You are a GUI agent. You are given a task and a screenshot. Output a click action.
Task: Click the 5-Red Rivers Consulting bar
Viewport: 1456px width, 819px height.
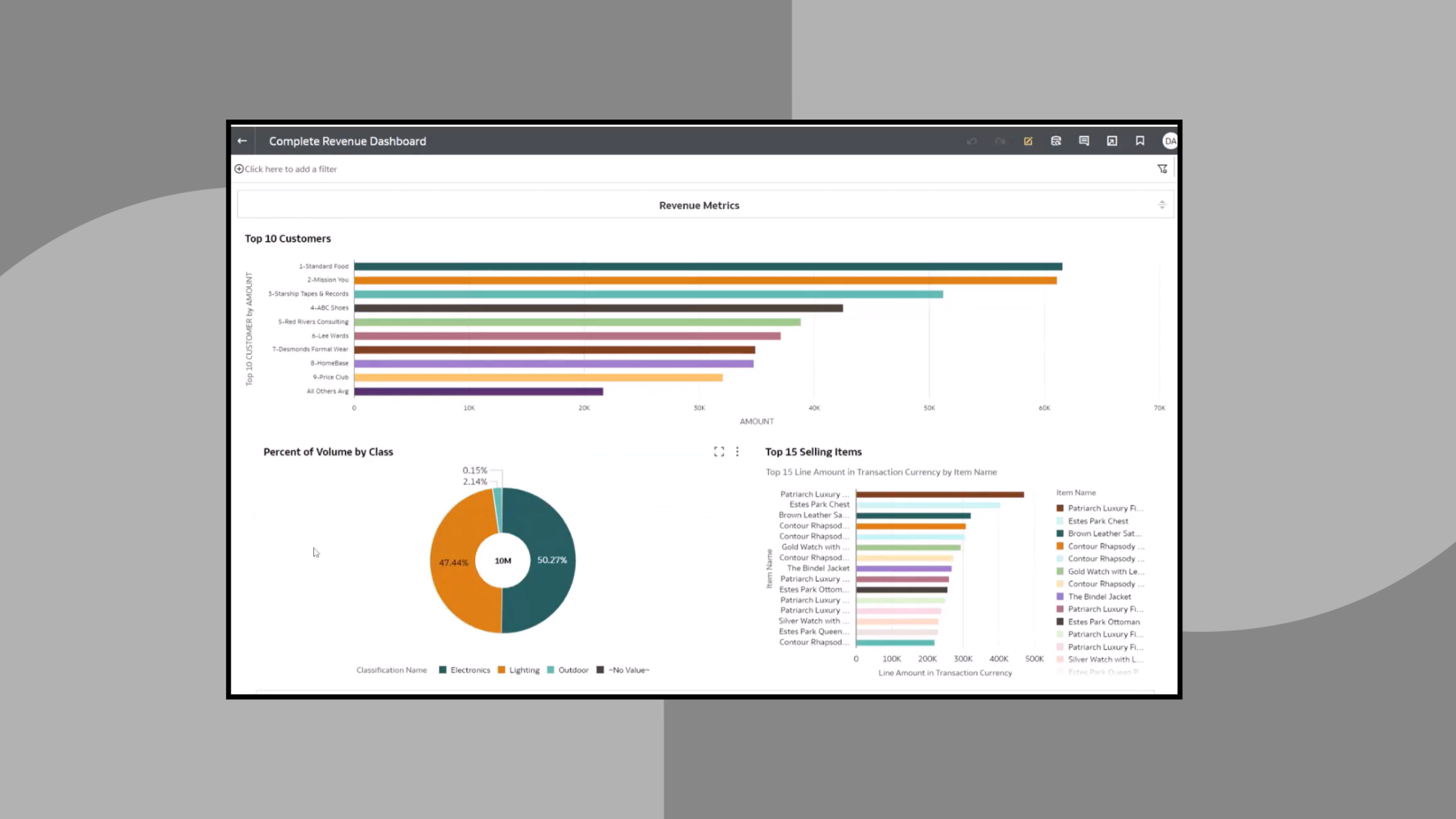point(577,322)
